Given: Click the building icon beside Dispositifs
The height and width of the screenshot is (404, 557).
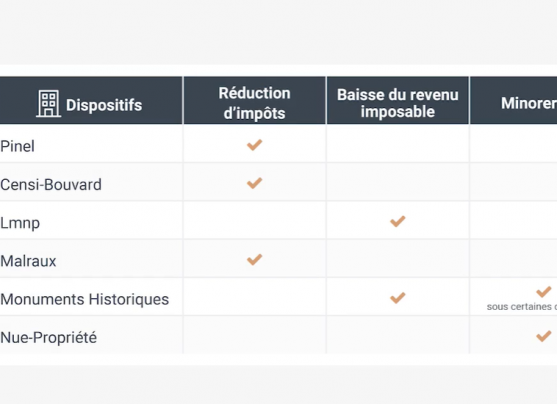Looking at the screenshot, I should click(x=49, y=104).
